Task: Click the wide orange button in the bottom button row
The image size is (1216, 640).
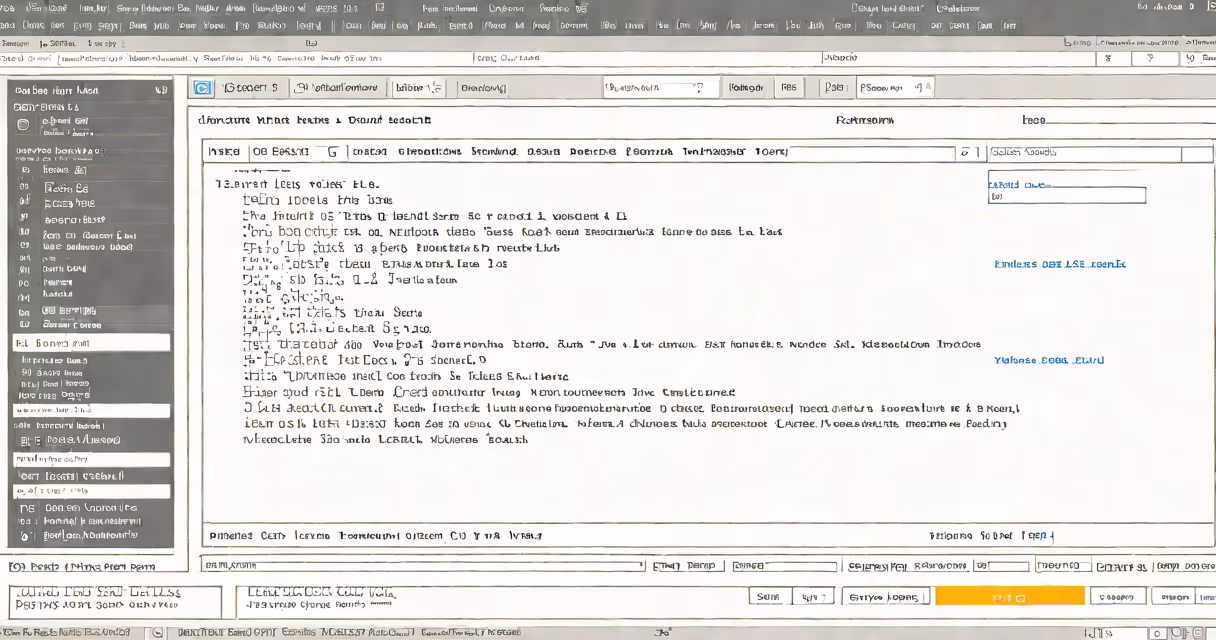Action: tap(1010, 596)
